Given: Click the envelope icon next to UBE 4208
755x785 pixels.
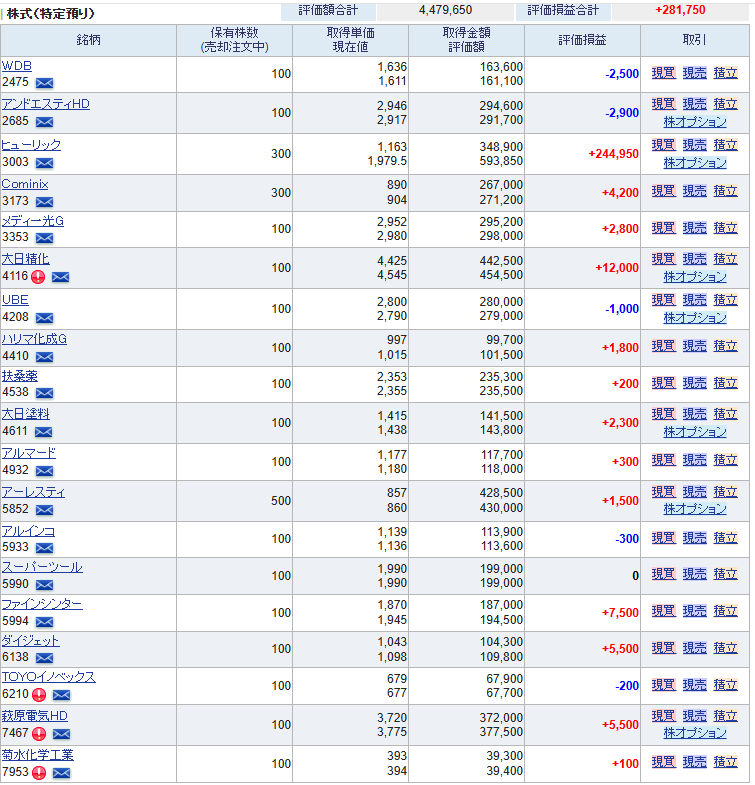Looking at the screenshot, I should coord(44,317).
